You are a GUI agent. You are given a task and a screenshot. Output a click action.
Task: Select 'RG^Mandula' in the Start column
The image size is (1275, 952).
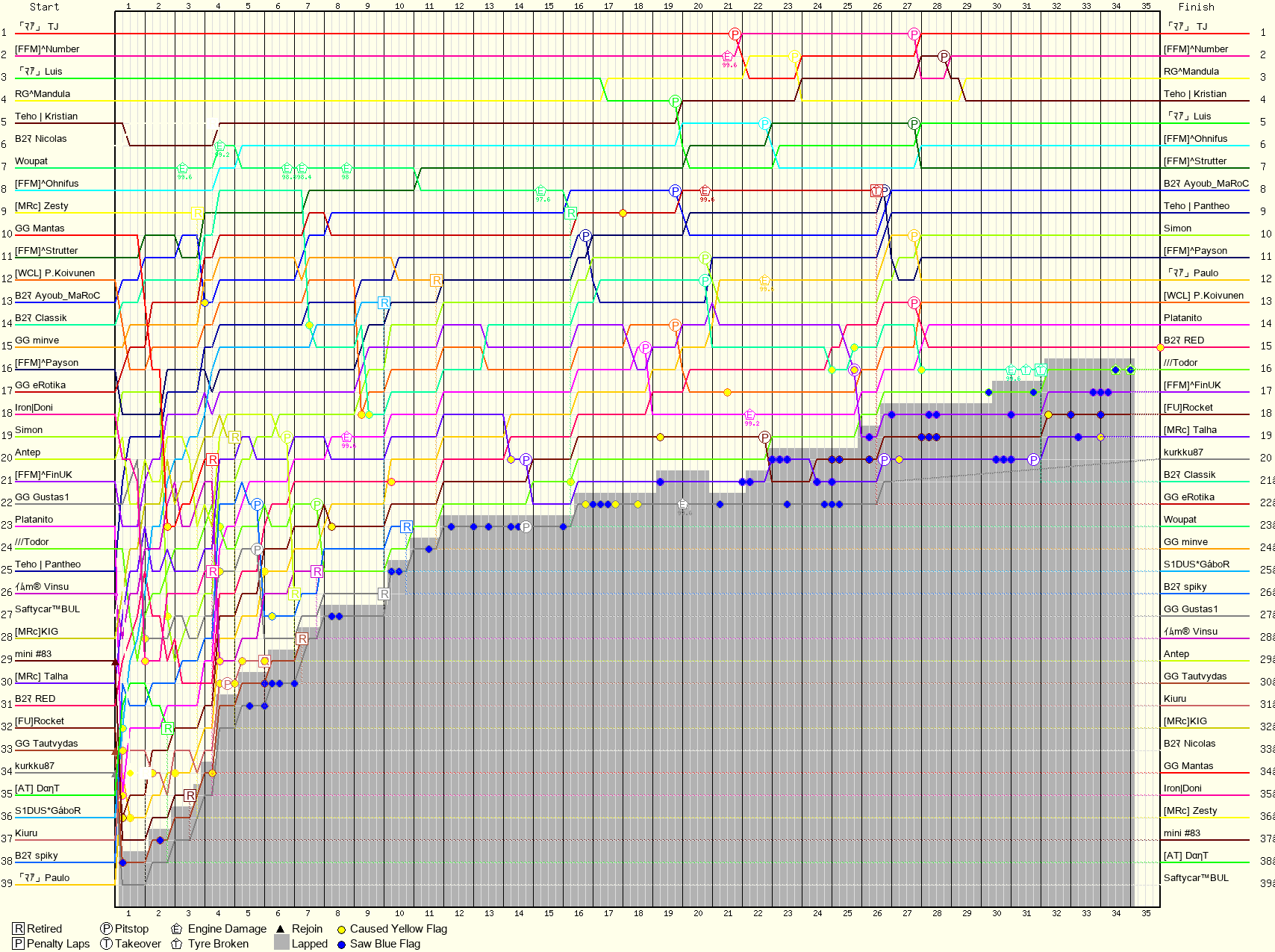point(43,94)
